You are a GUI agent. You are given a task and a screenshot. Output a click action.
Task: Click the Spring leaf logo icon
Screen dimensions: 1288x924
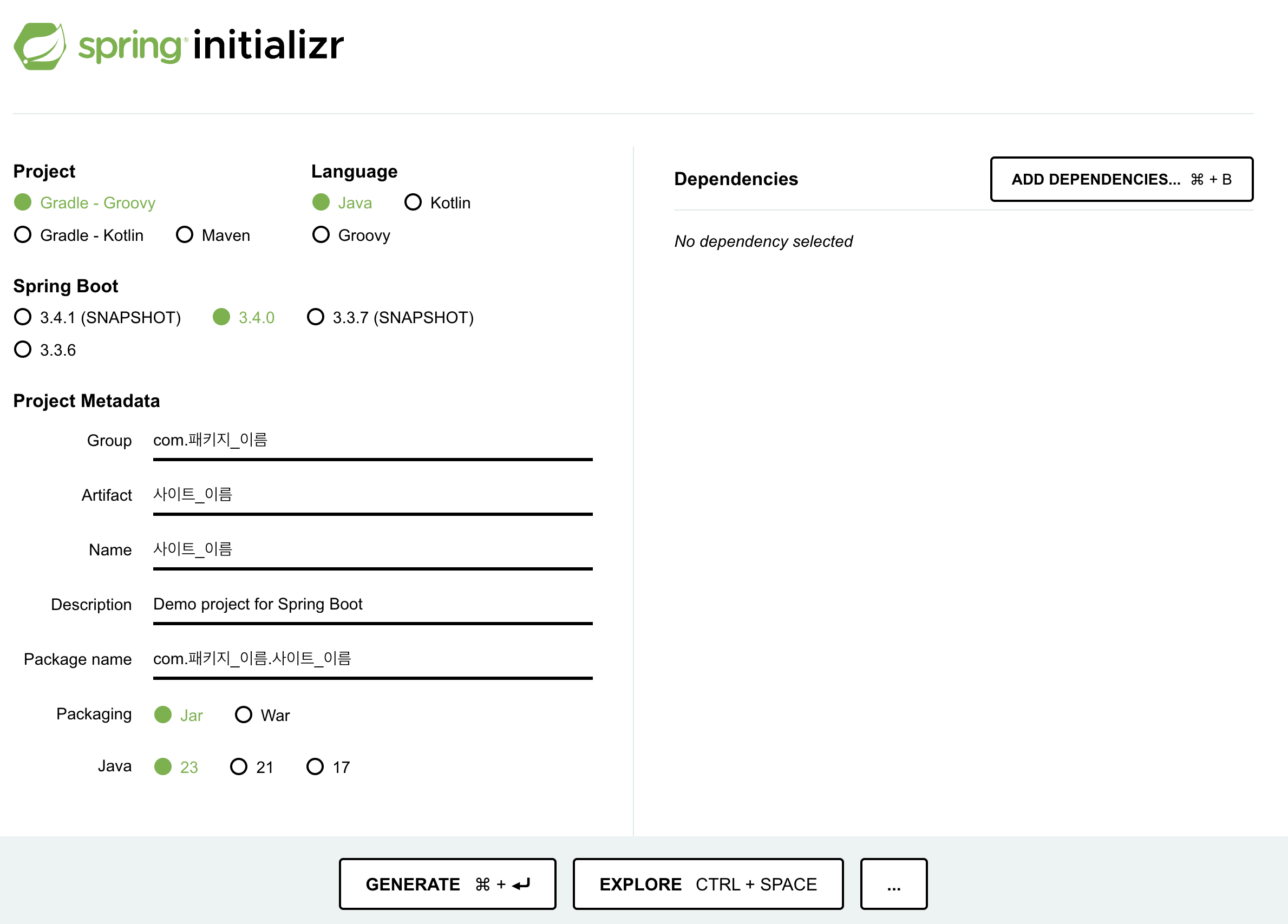coord(39,46)
